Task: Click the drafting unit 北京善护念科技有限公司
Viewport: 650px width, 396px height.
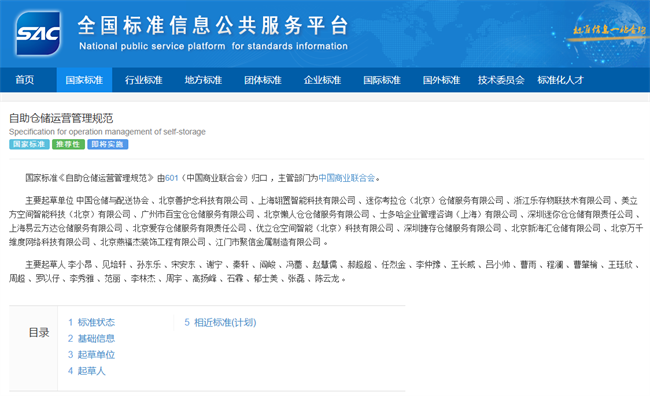Action: pyautogui.click(x=203, y=201)
